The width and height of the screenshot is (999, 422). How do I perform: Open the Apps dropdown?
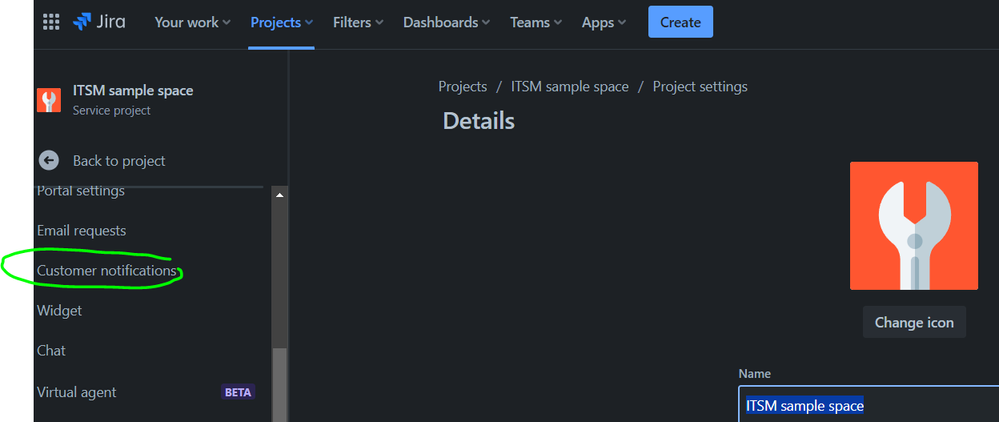click(x=603, y=22)
